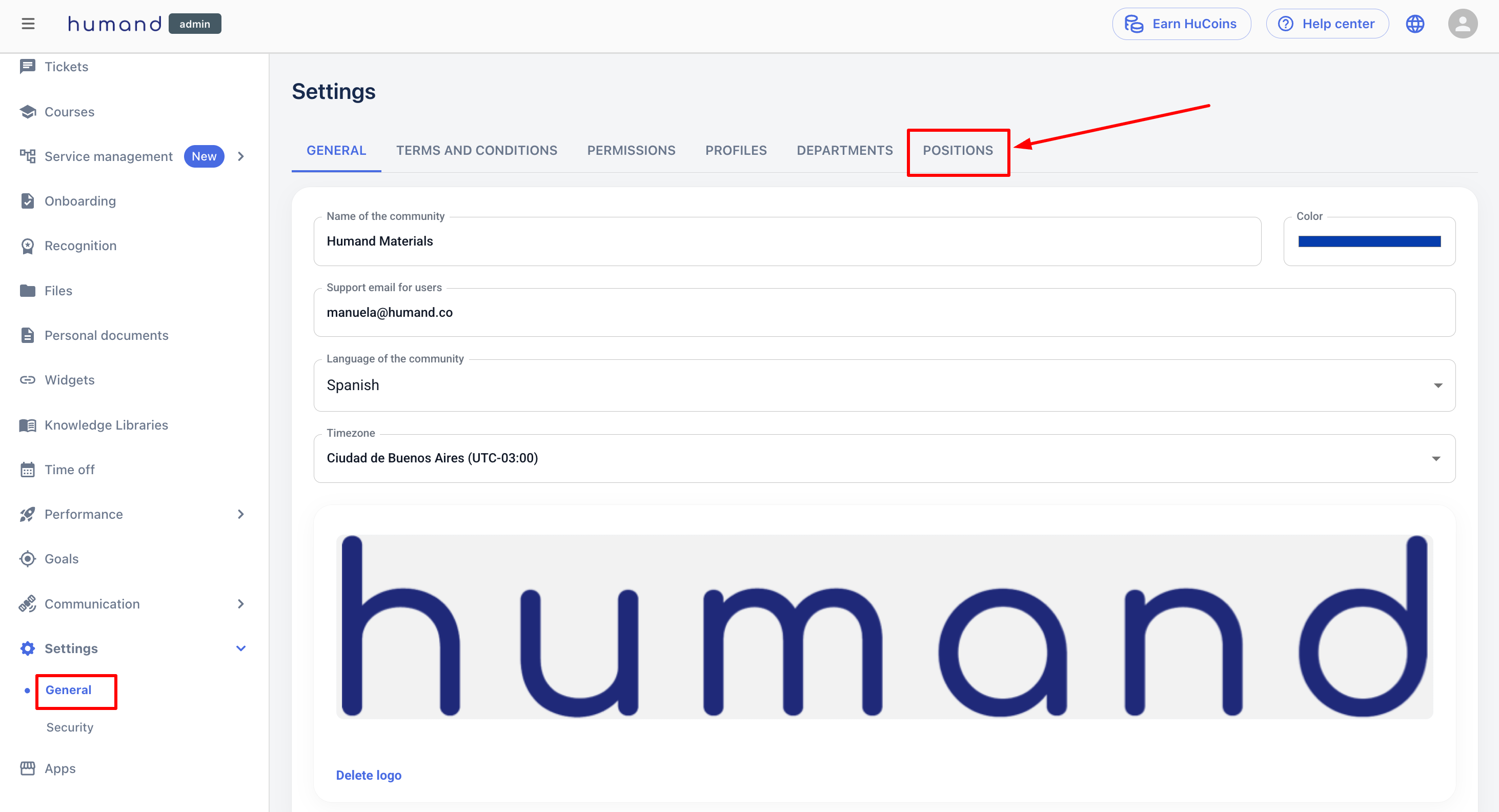Switch to the General tab

coord(336,150)
